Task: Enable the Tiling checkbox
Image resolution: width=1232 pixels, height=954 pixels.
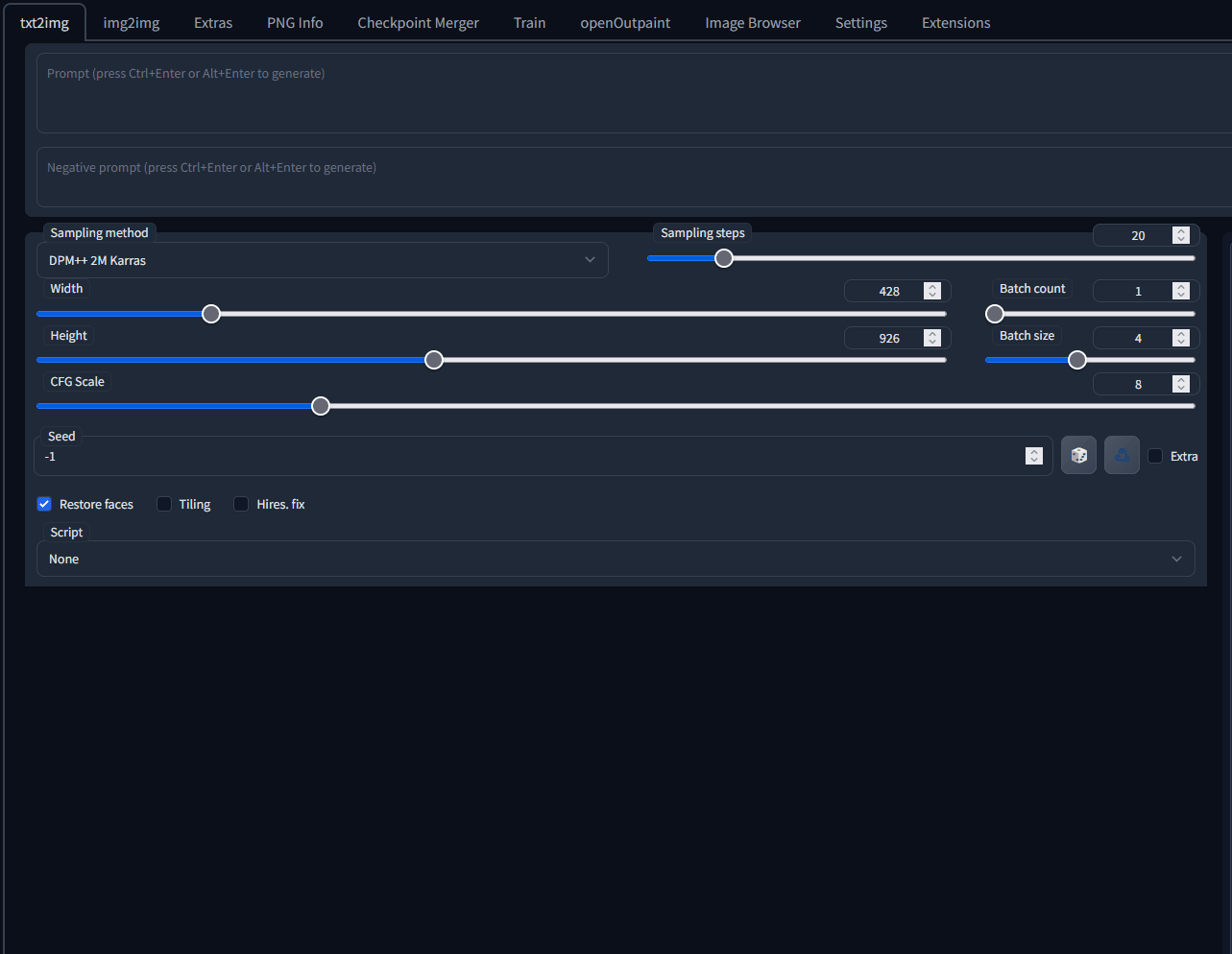Action: pos(164,504)
